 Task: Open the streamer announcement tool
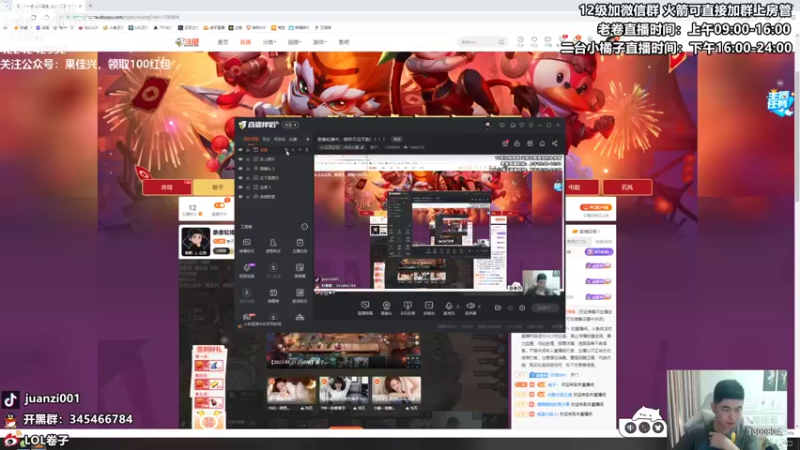[x=299, y=245]
